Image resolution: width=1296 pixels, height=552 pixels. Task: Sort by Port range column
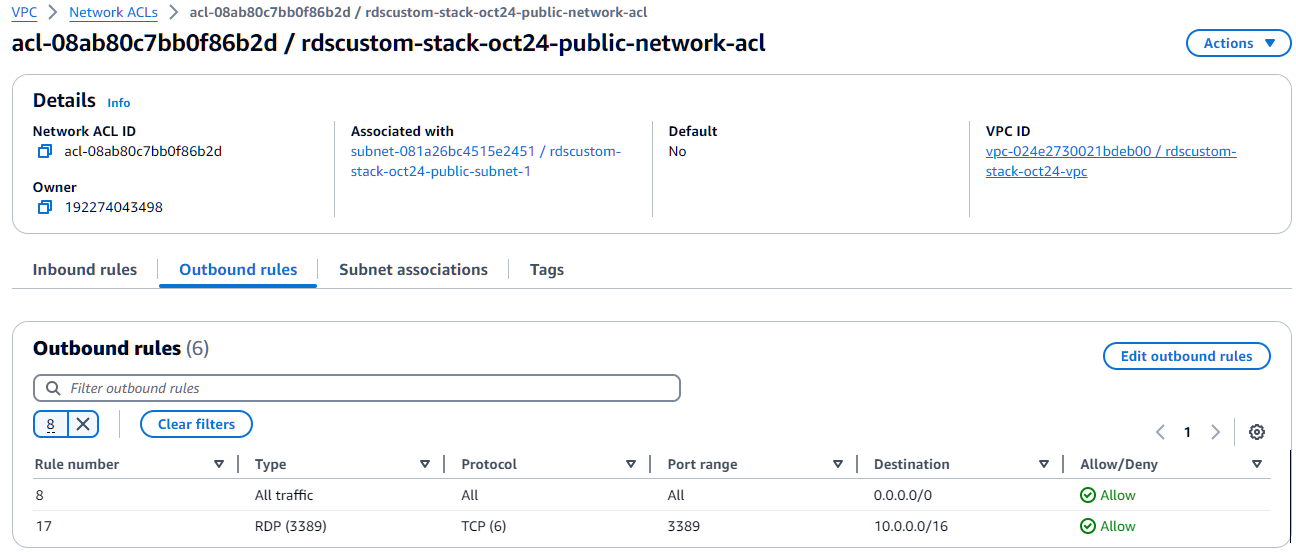838,464
